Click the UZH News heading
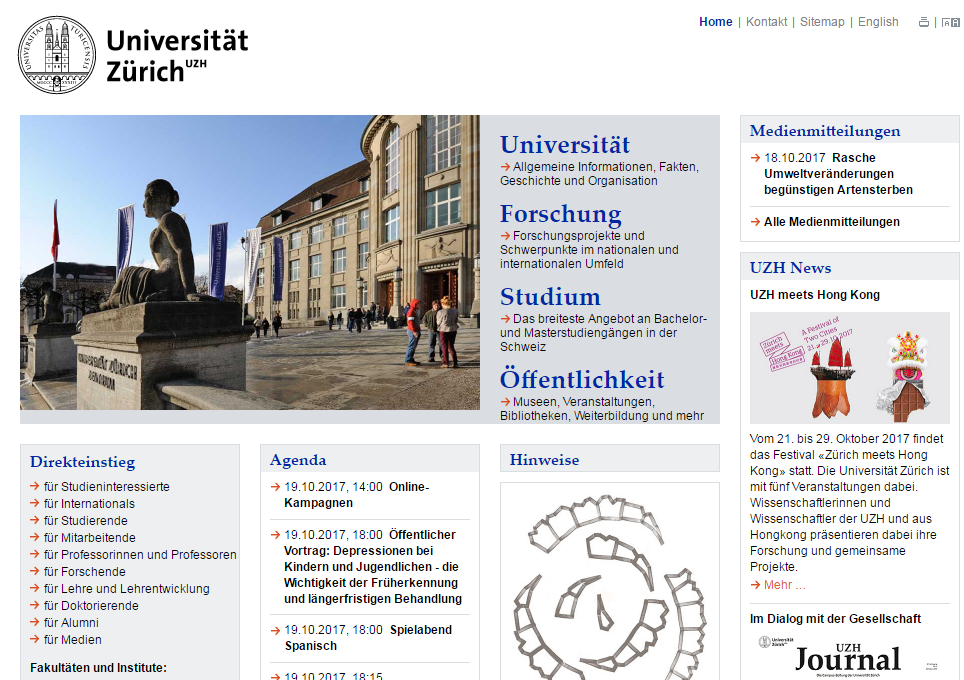This screenshot has width=964, height=680. click(x=790, y=268)
